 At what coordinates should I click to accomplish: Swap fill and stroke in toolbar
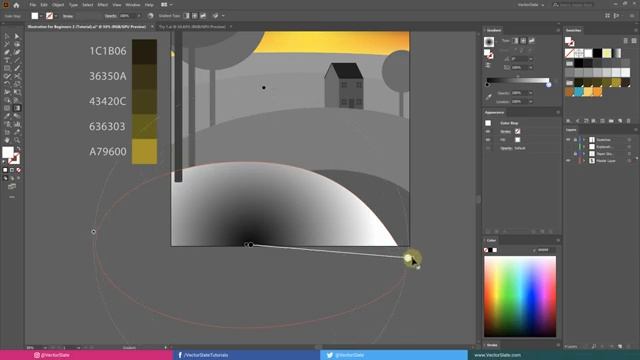point(18,149)
